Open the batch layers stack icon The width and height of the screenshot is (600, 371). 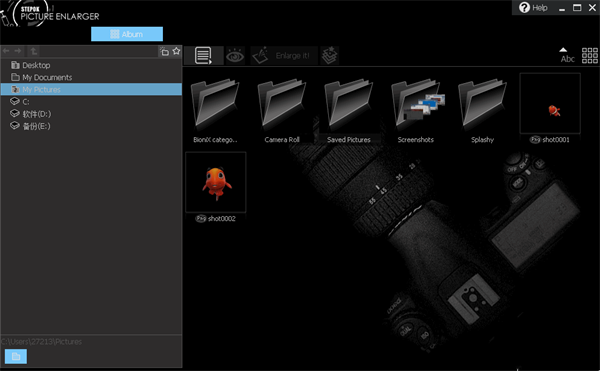tap(329, 56)
